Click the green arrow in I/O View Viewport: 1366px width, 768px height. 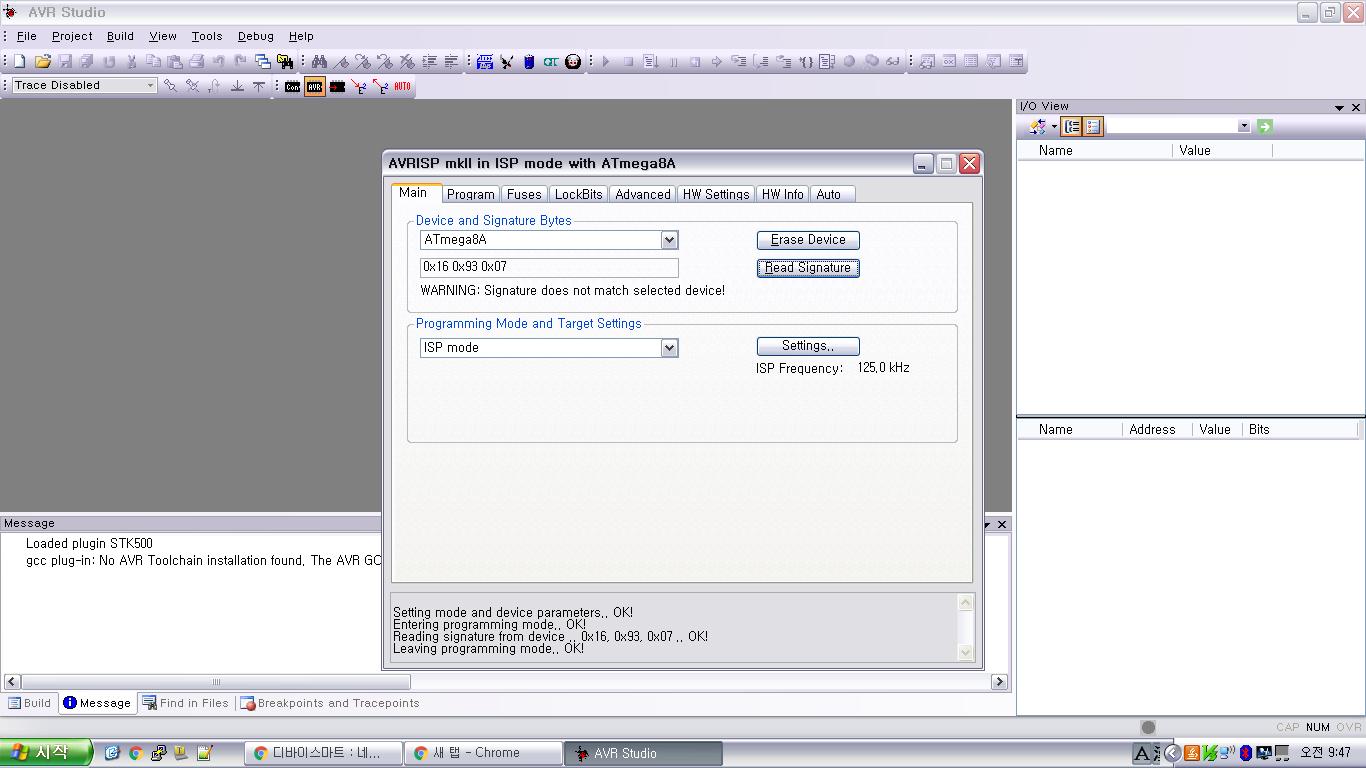click(x=1264, y=126)
